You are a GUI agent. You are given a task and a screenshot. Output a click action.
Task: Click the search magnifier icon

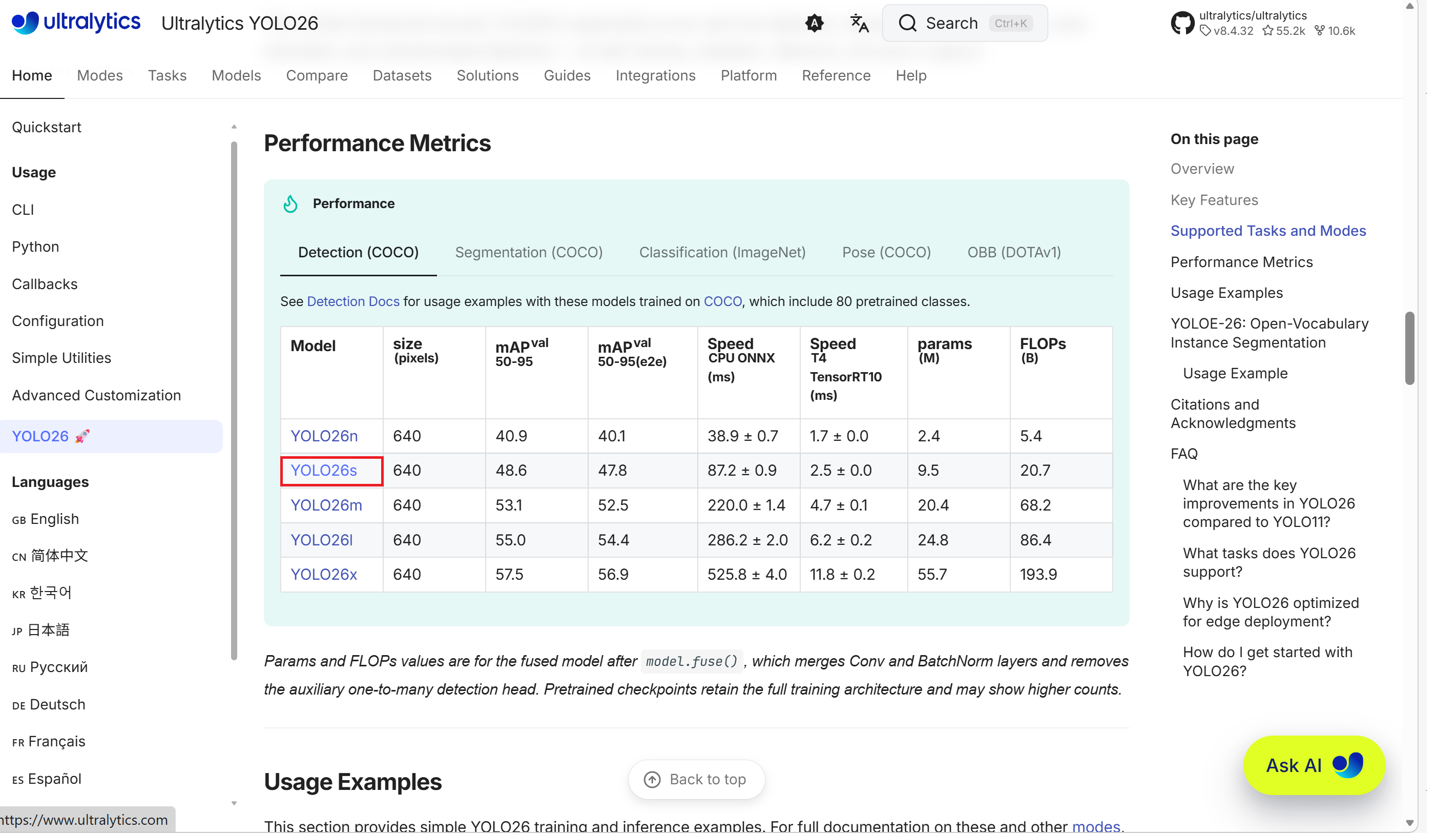[x=907, y=23]
